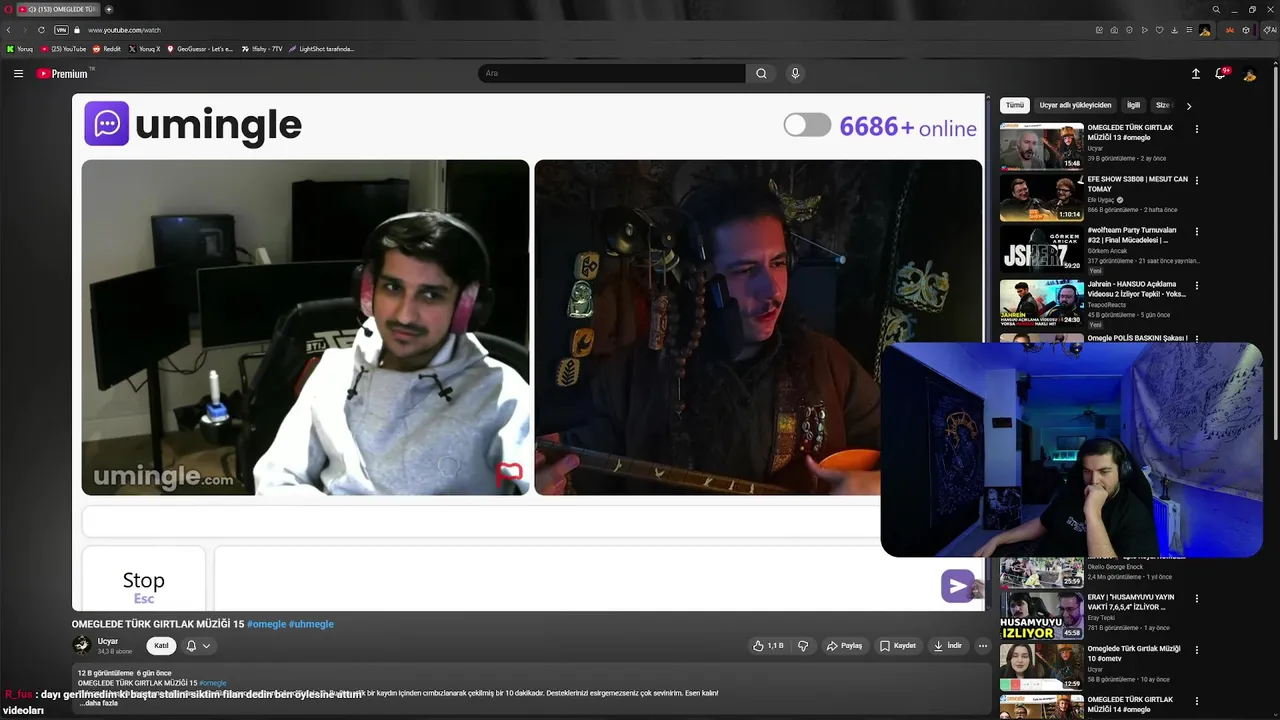Open options for Jahrein HANSUO video
The image size is (1280, 720).
pos(1196,285)
